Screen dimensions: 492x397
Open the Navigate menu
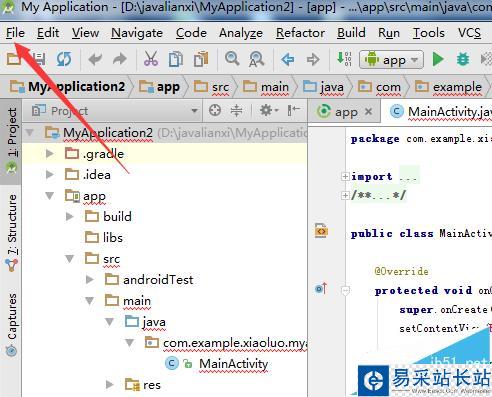click(x=137, y=33)
